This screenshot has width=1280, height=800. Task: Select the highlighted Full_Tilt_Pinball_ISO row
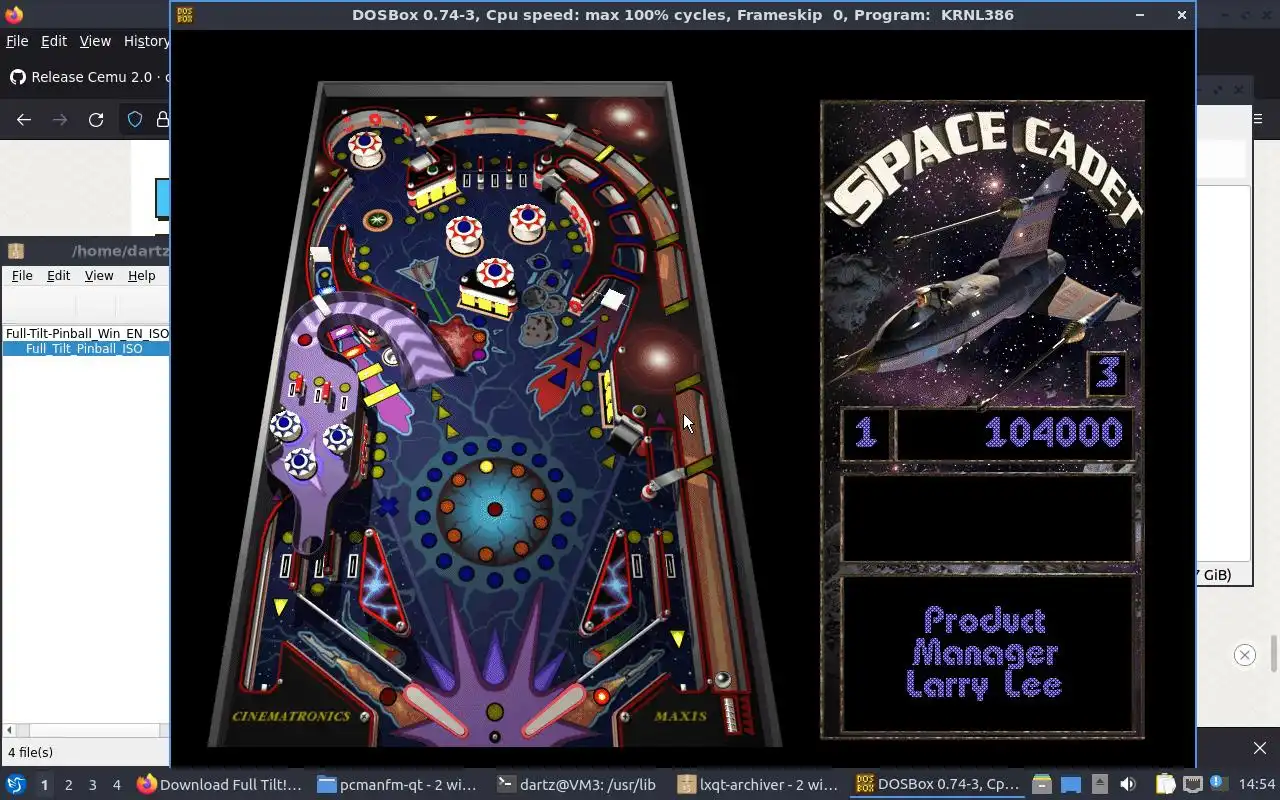(86, 349)
